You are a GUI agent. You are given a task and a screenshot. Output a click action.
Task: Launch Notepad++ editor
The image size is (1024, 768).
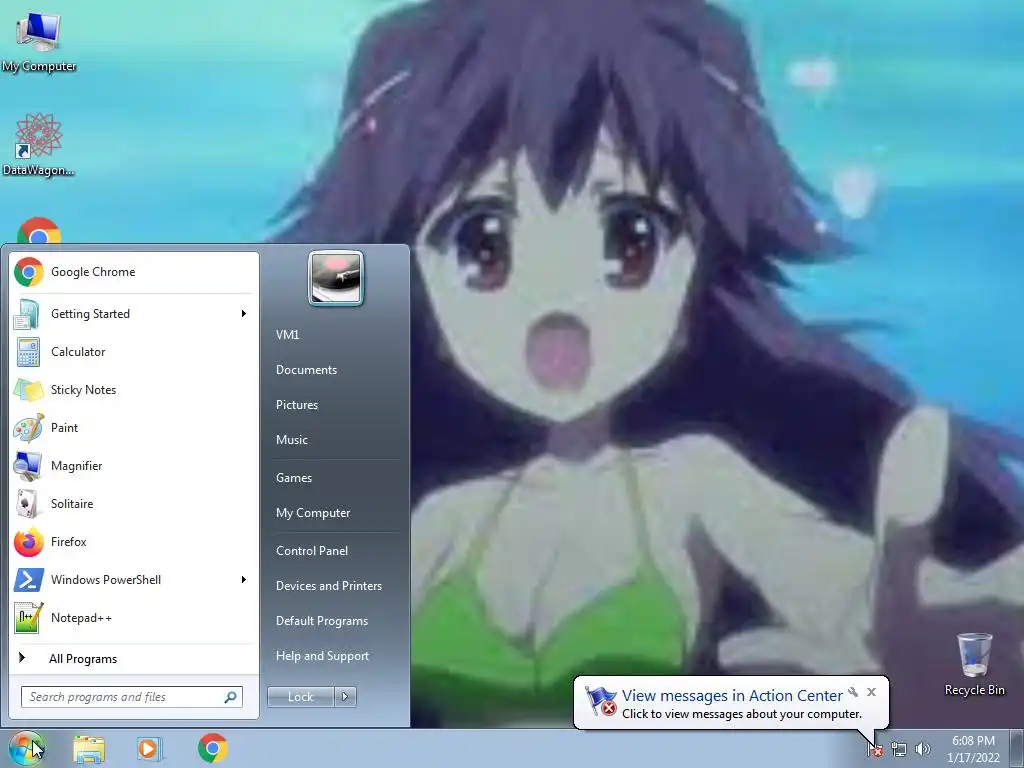(x=133, y=617)
